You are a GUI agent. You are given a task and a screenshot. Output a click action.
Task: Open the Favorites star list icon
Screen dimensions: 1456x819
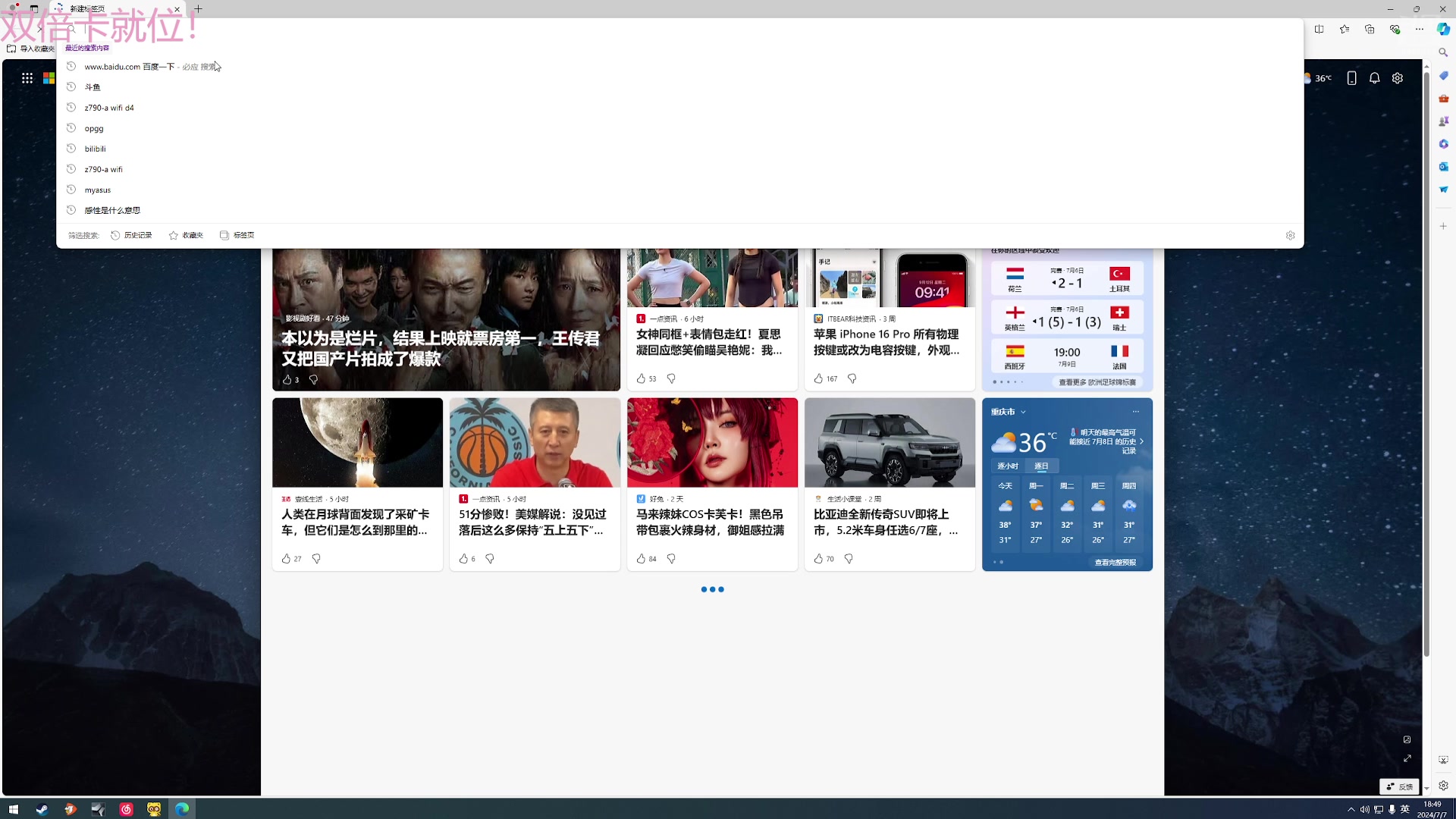click(x=1344, y=29)
